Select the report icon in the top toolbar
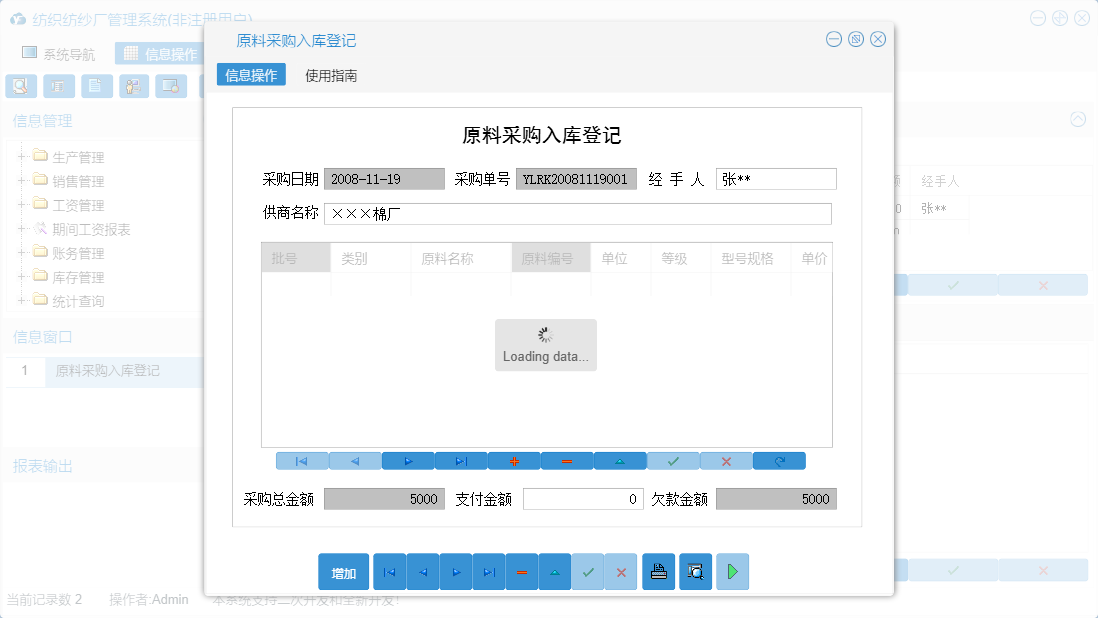Viewport: 1098px width, 618px height. [x=59, y=86]
